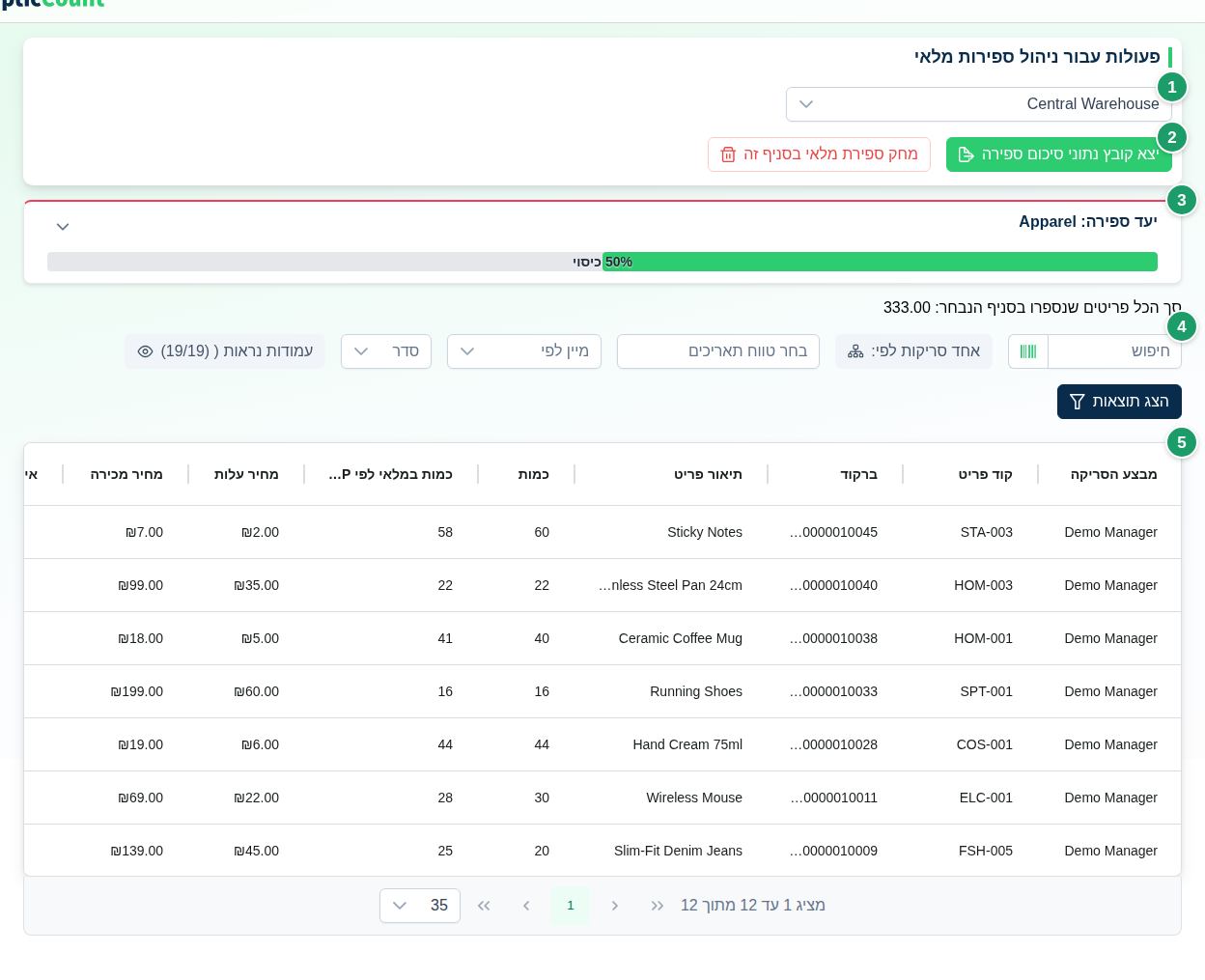This screenshot has width=1205, height=980.
Task: Sort by the cost price column header
Action: [246, 474]
